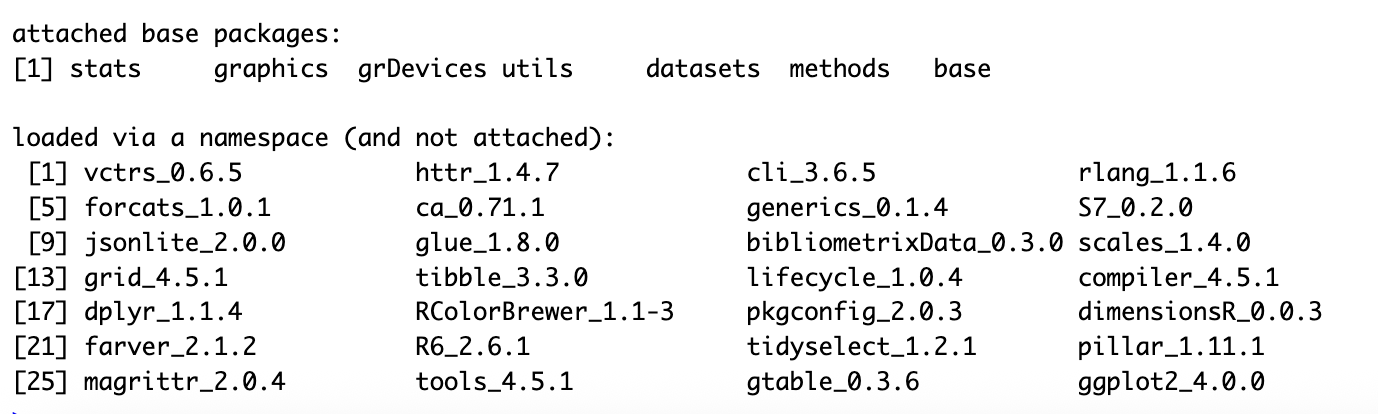Click the rlang_1.1.6 entry
The image size is (1378, 414).
[1157, 173]
